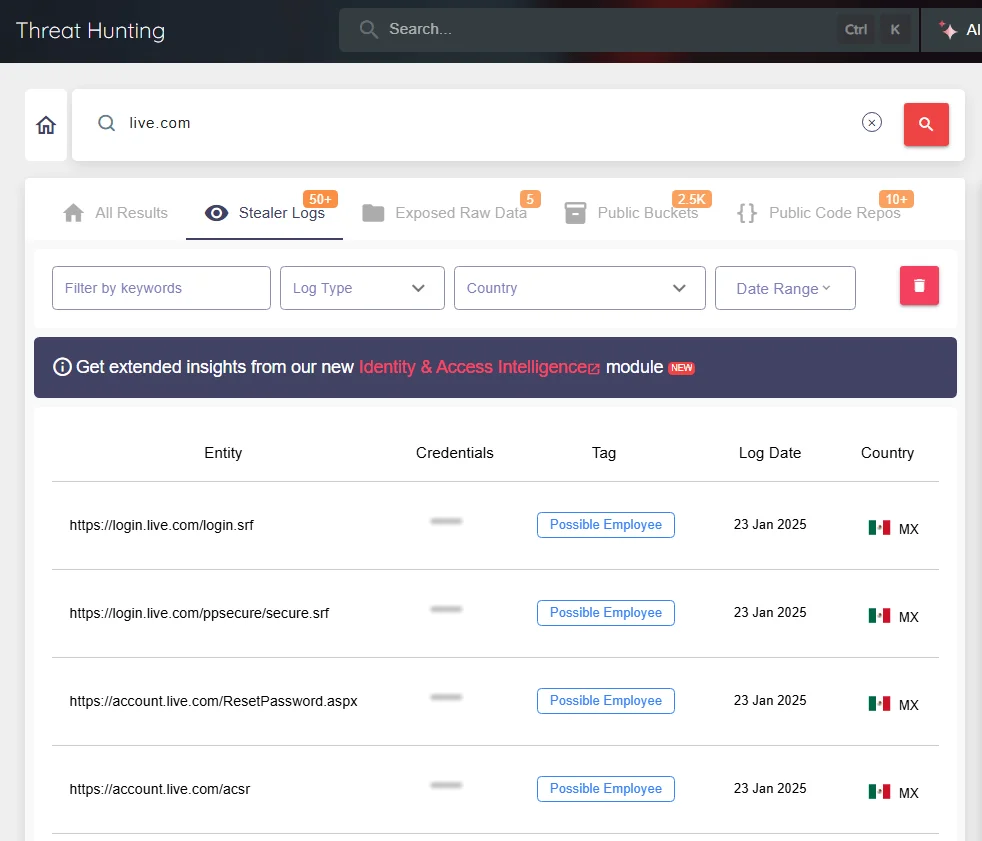Image resolution: width=982 pixels, height=841 pixels.
Task: Open the https://login.live.com/login.srf entity
Action: tap(162, 525)
